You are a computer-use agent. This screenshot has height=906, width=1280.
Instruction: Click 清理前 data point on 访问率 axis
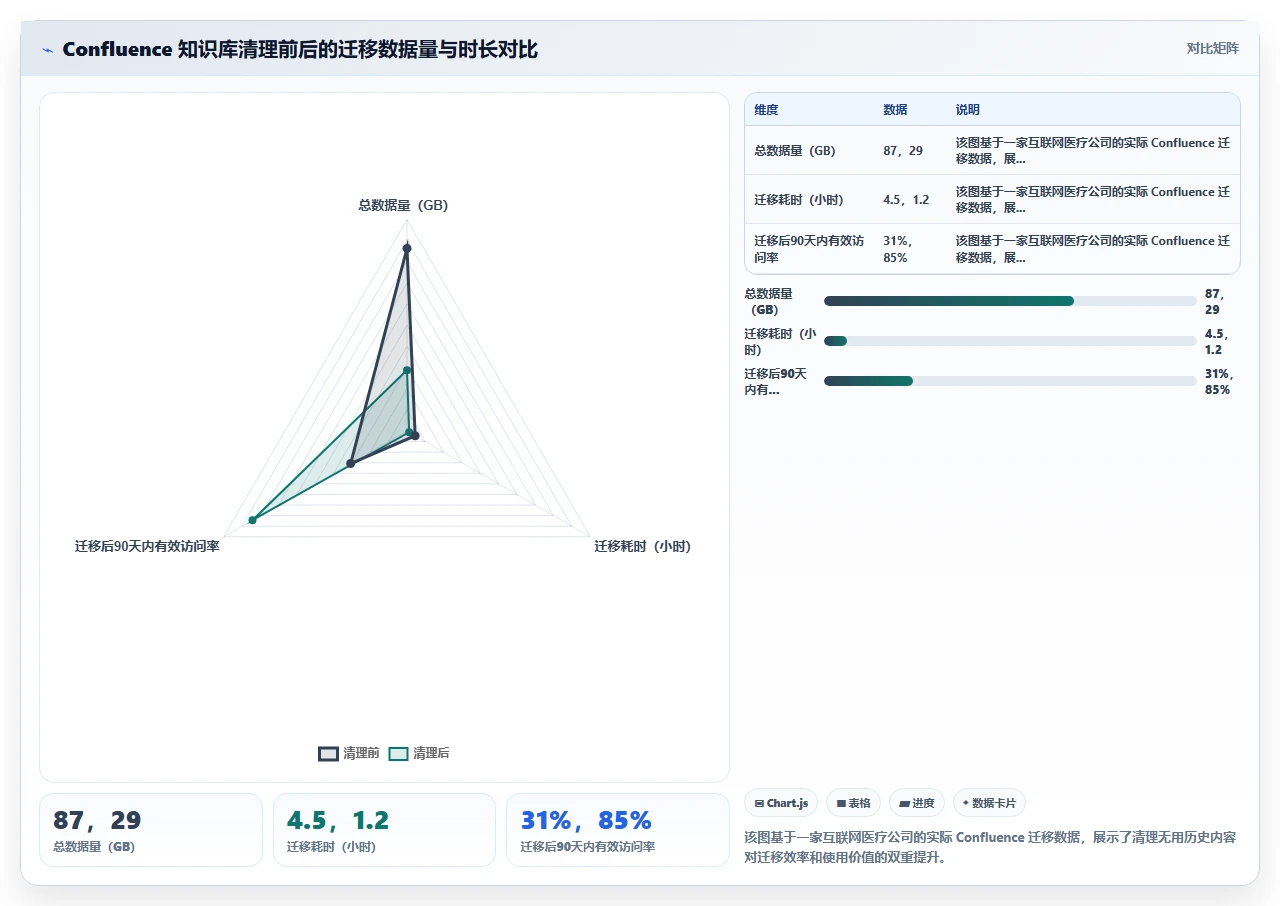click(351, 463)
